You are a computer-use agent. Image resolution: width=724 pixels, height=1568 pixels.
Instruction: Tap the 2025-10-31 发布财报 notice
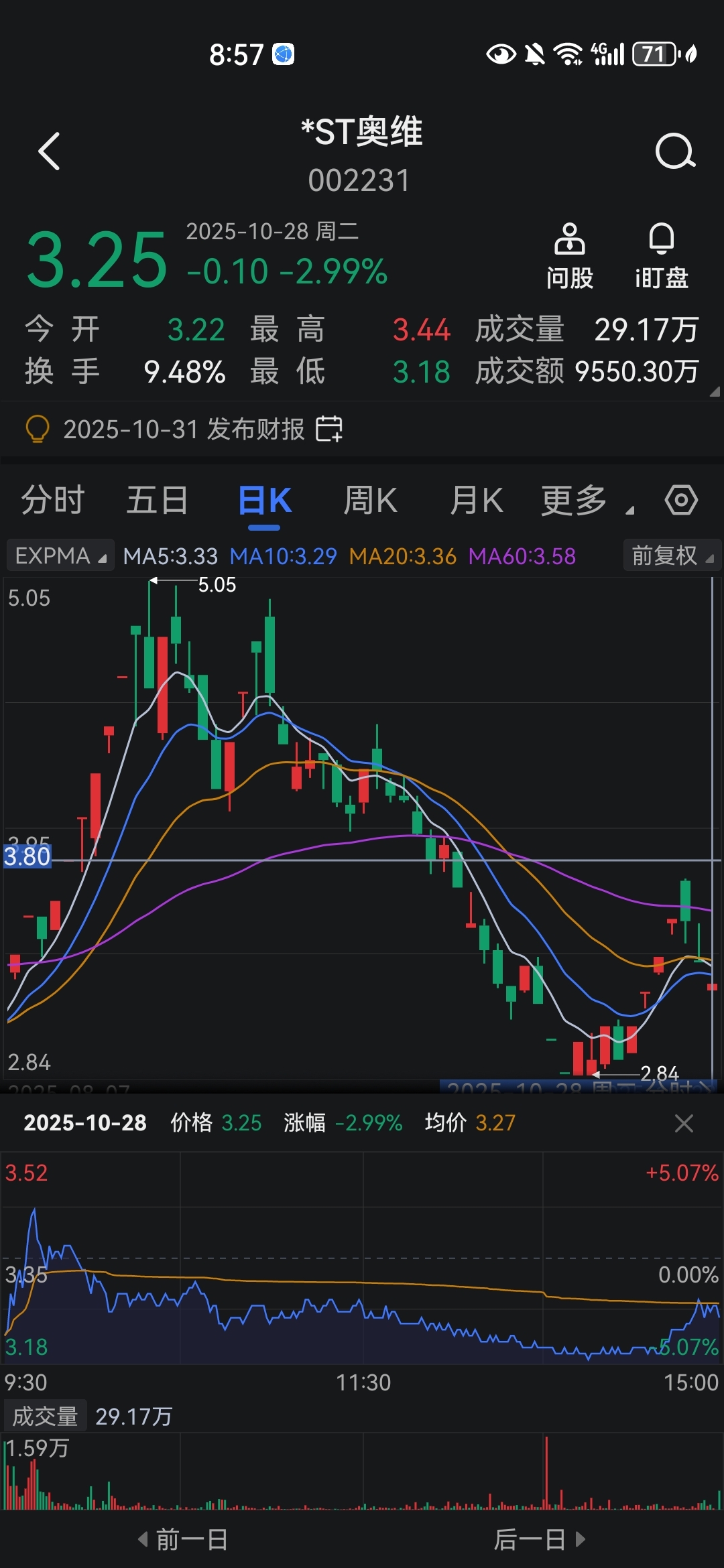tap(184, 429)
